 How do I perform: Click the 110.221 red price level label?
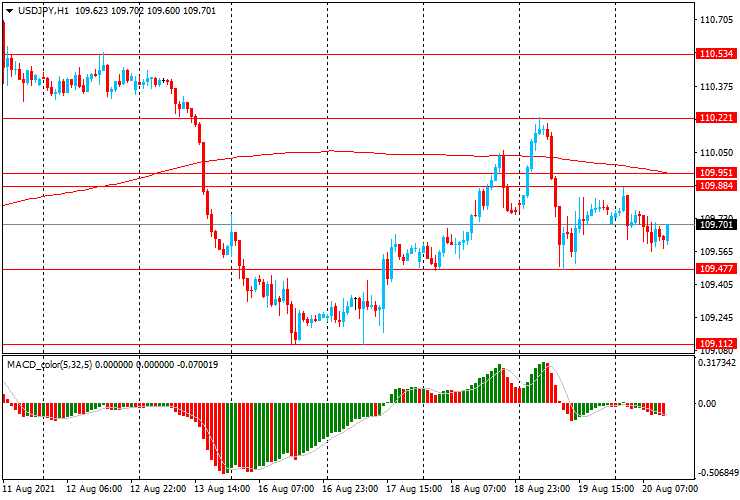pos(716,118)
